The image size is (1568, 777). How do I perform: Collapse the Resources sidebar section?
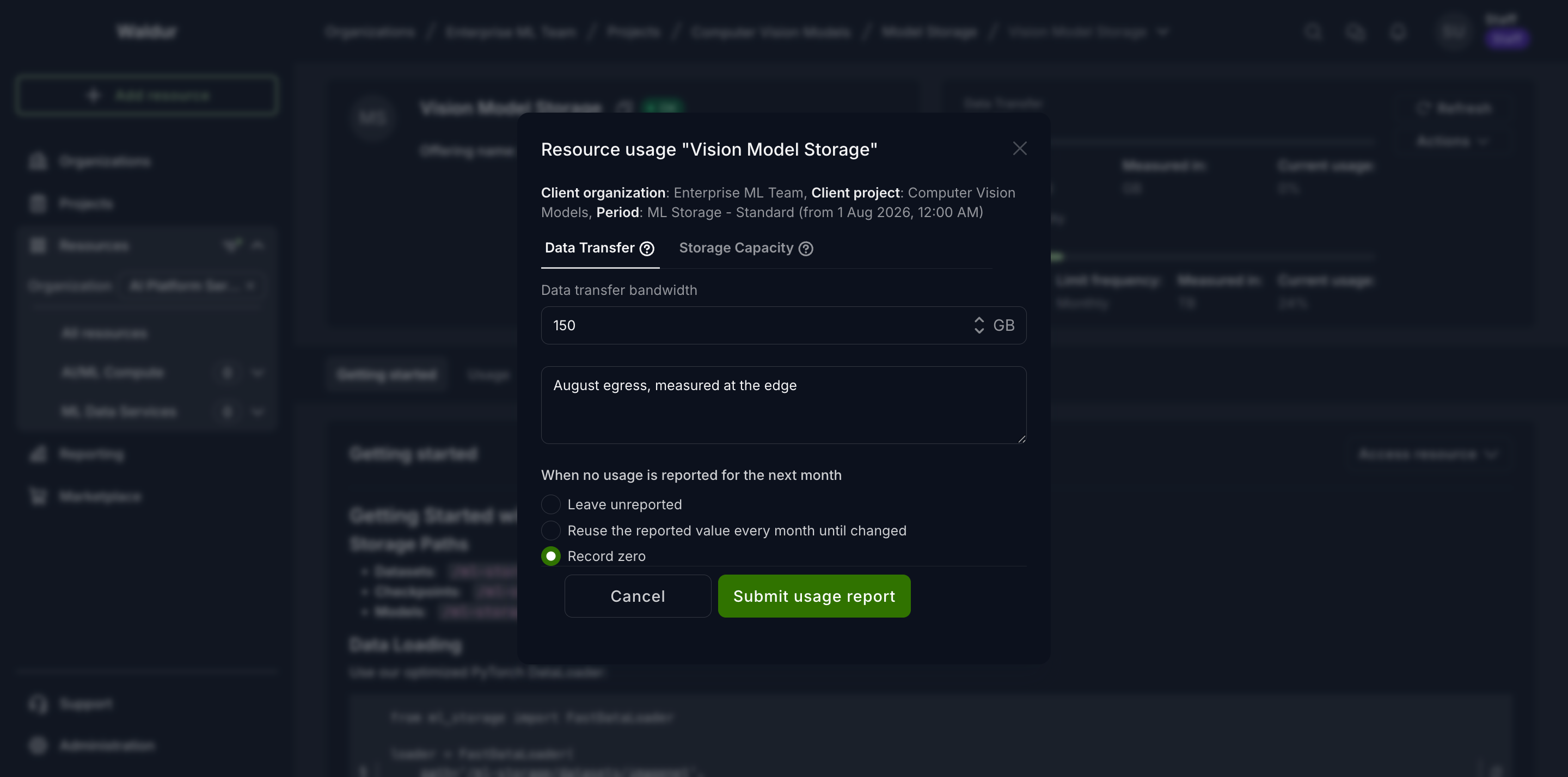coord(258,245)
